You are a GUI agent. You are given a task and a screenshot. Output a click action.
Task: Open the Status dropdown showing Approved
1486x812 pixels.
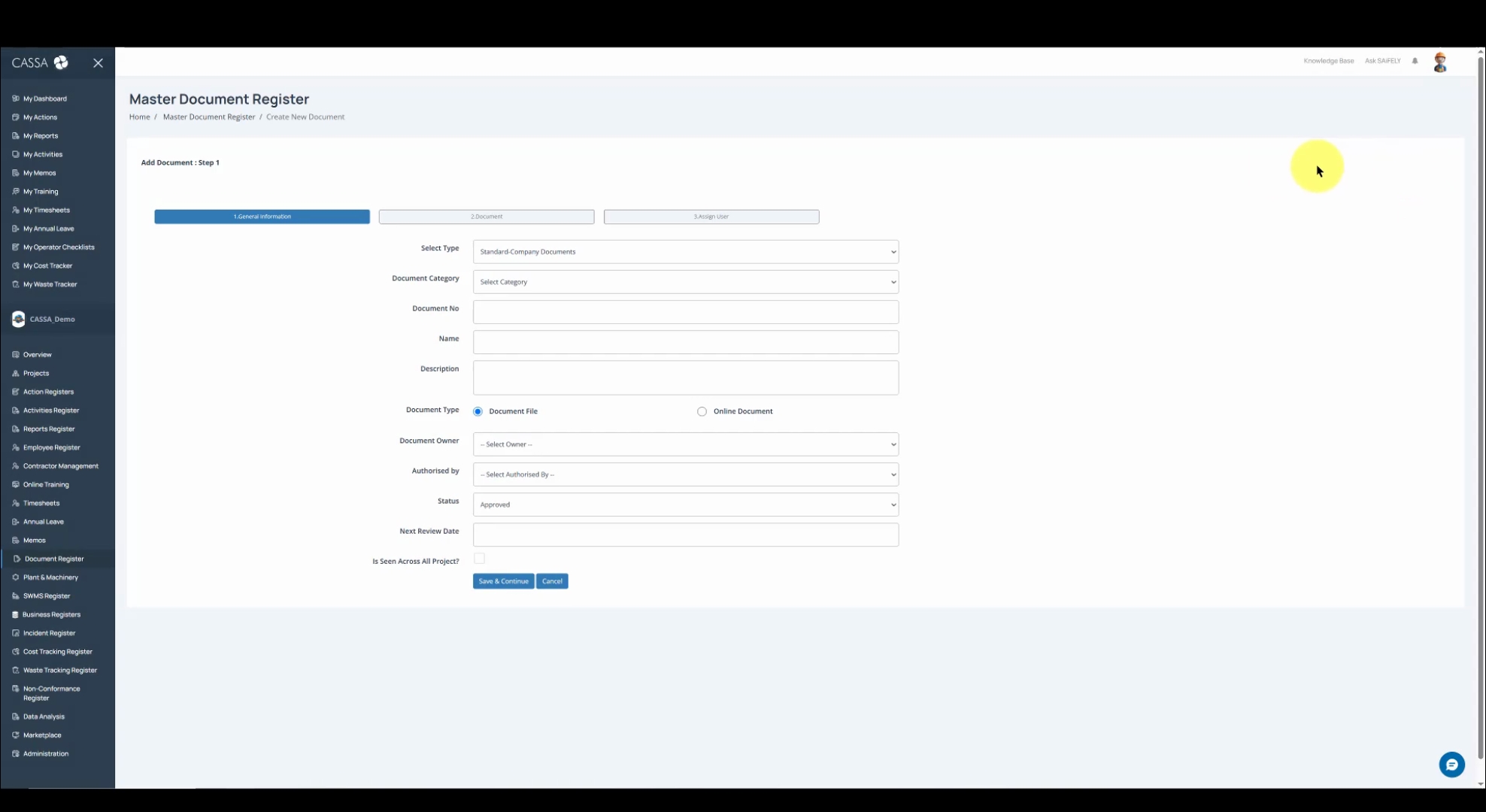point(685,504)
